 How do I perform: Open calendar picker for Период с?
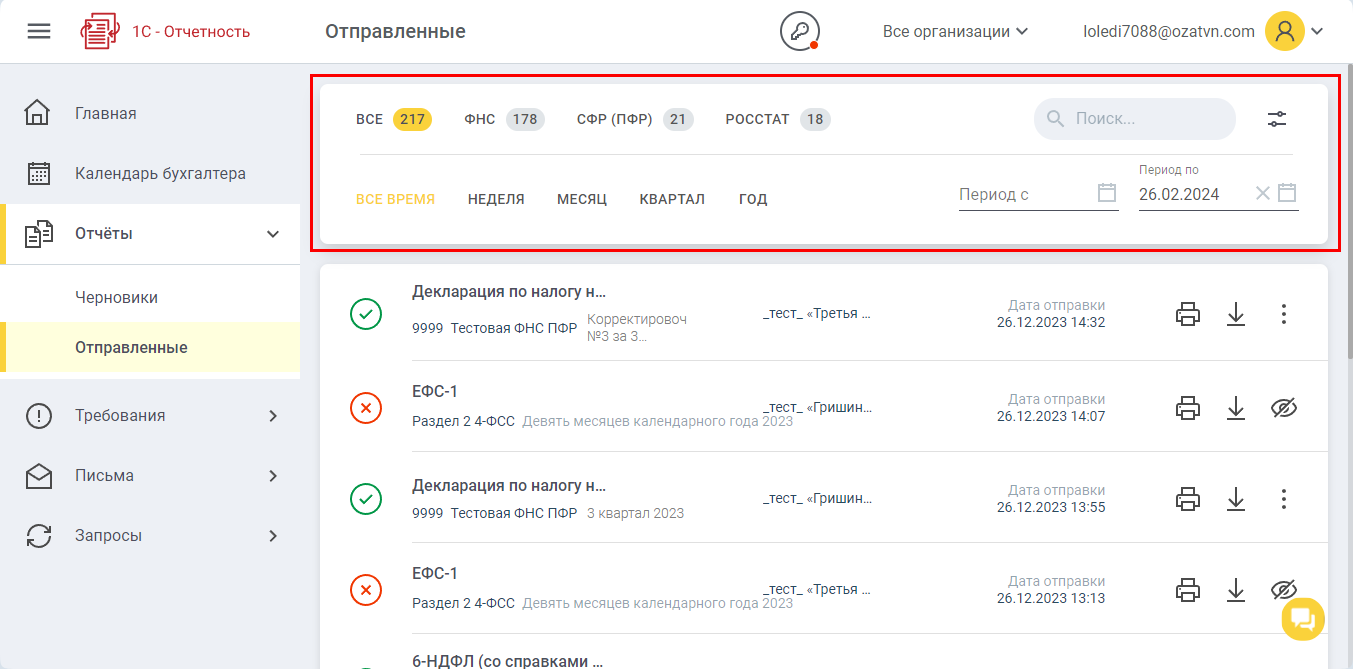click(x=1107, y=194)
